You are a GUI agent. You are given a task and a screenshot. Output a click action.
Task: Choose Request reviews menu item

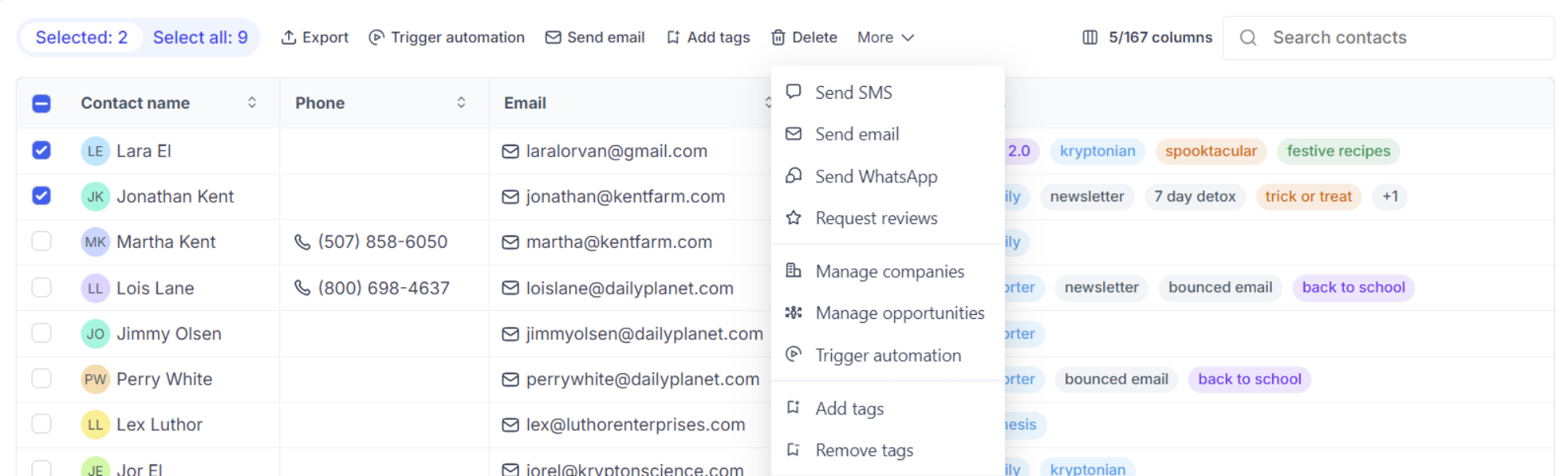(888, 218)
